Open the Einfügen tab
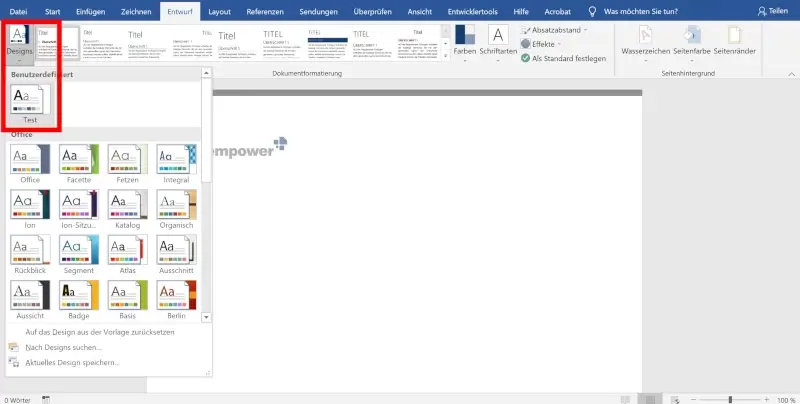 tap(90, 10)
